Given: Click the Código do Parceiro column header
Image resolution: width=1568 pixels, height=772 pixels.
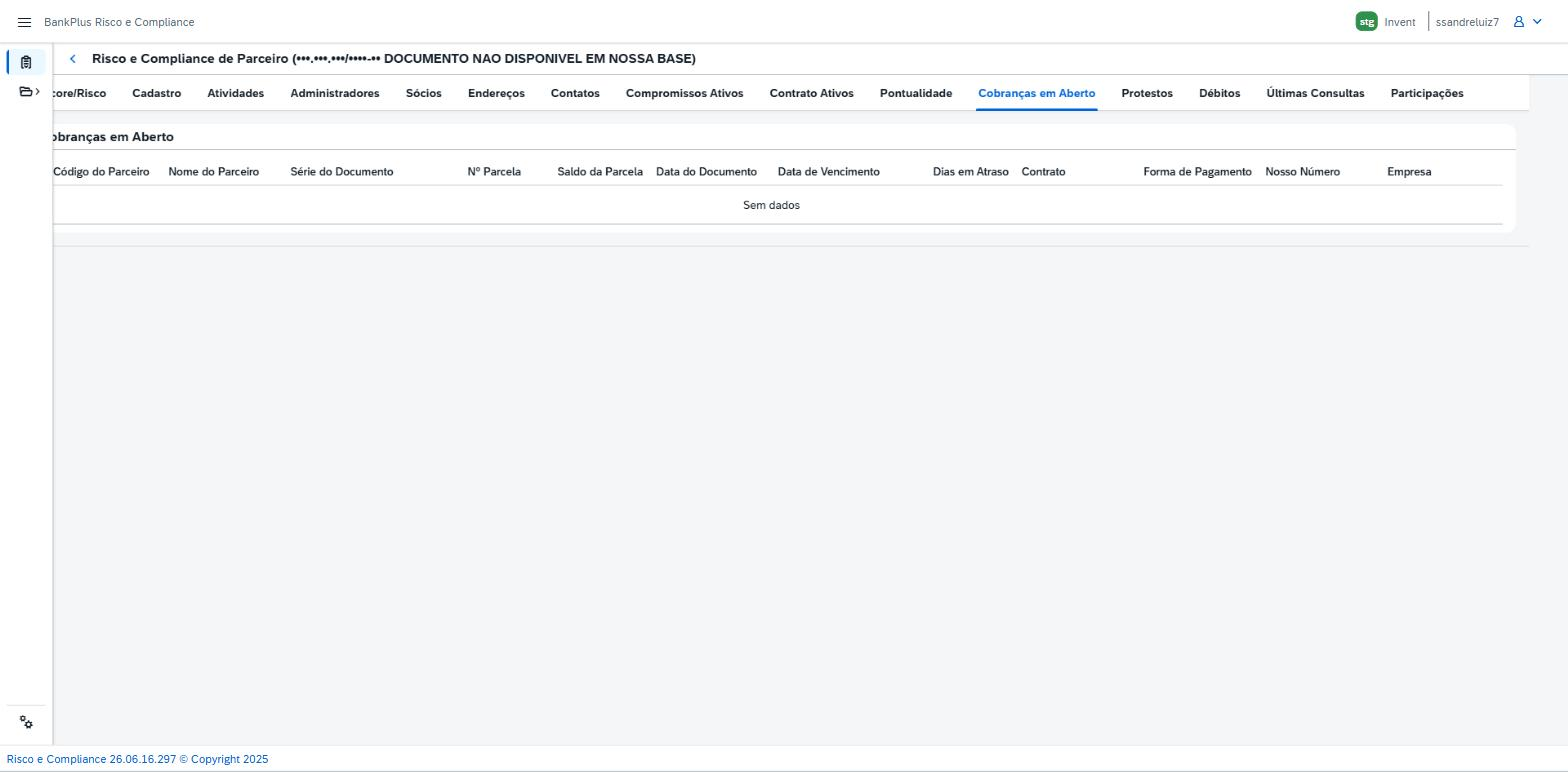Looking at the screenshot, I should [x=101, y=172].
